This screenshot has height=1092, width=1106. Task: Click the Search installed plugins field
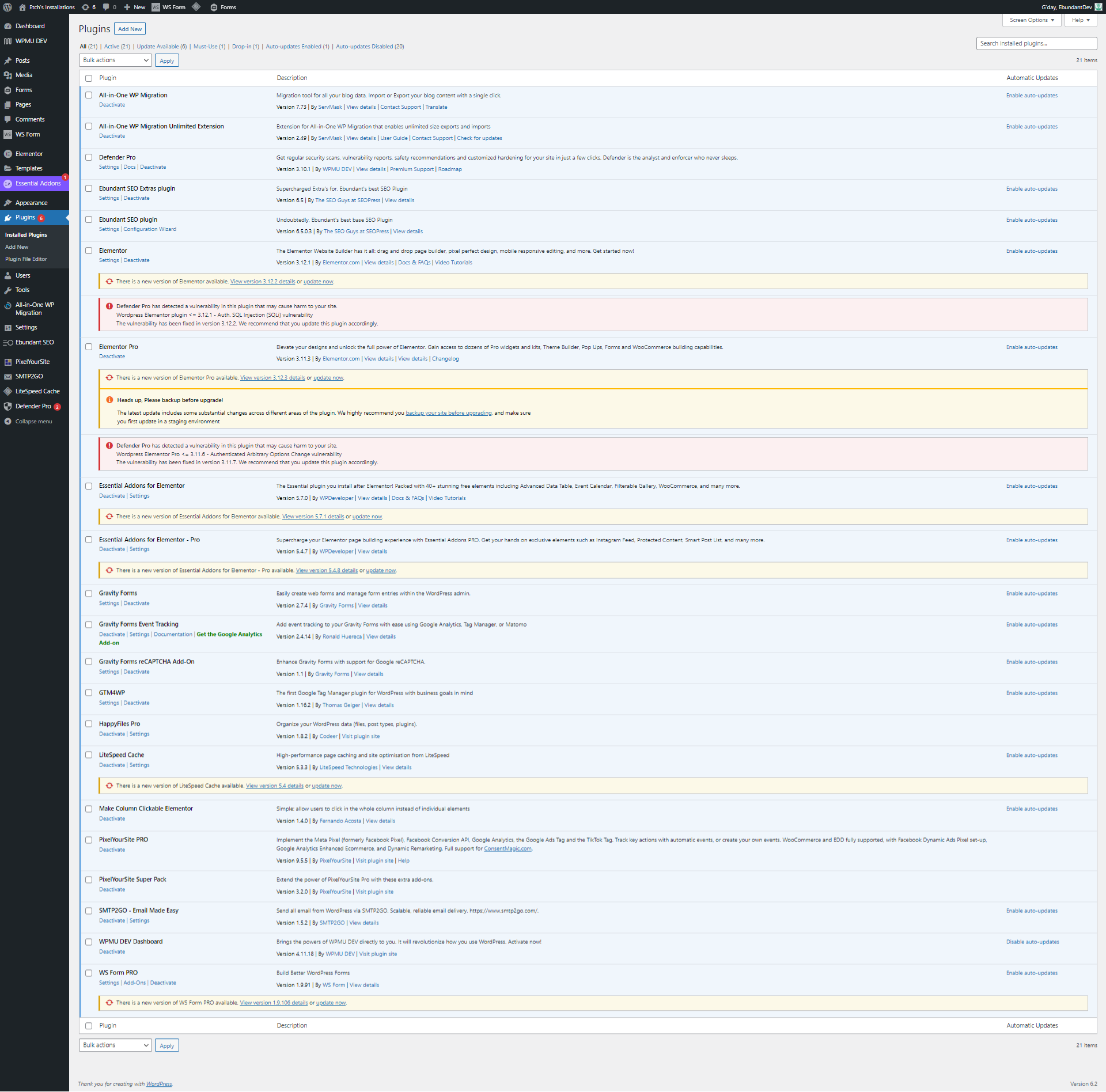[1036, 43]
